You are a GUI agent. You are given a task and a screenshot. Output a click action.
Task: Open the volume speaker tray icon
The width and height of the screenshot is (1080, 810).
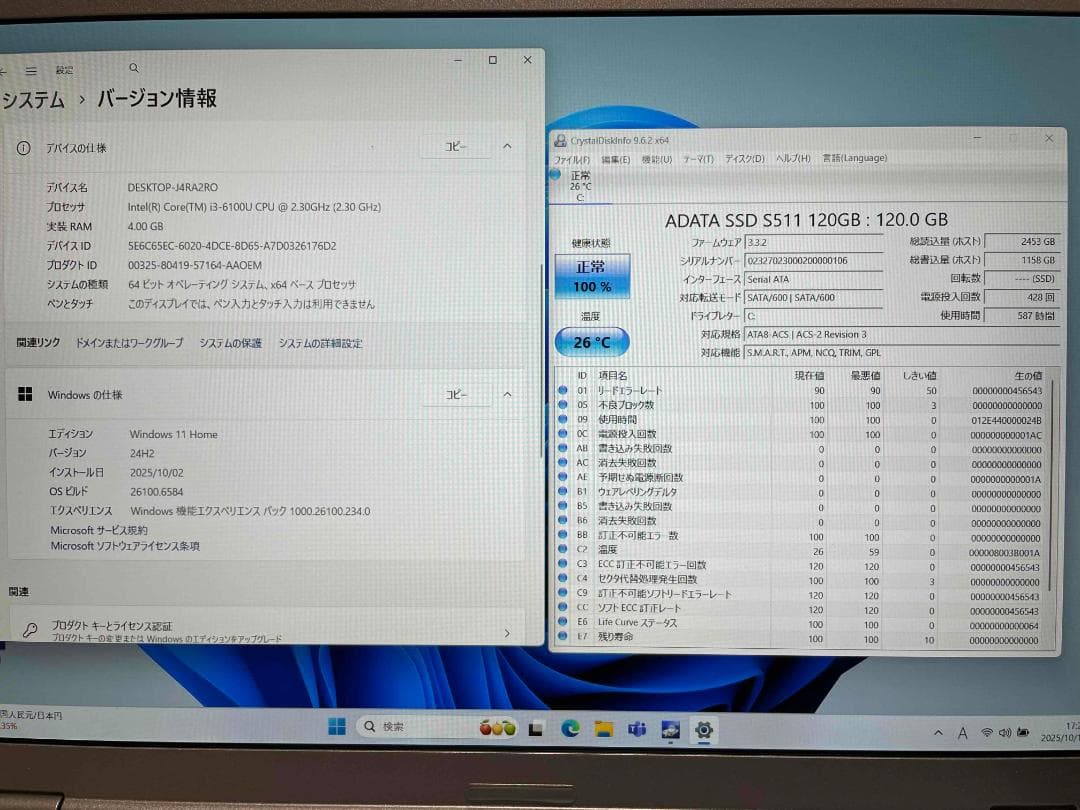point(1005,733)
